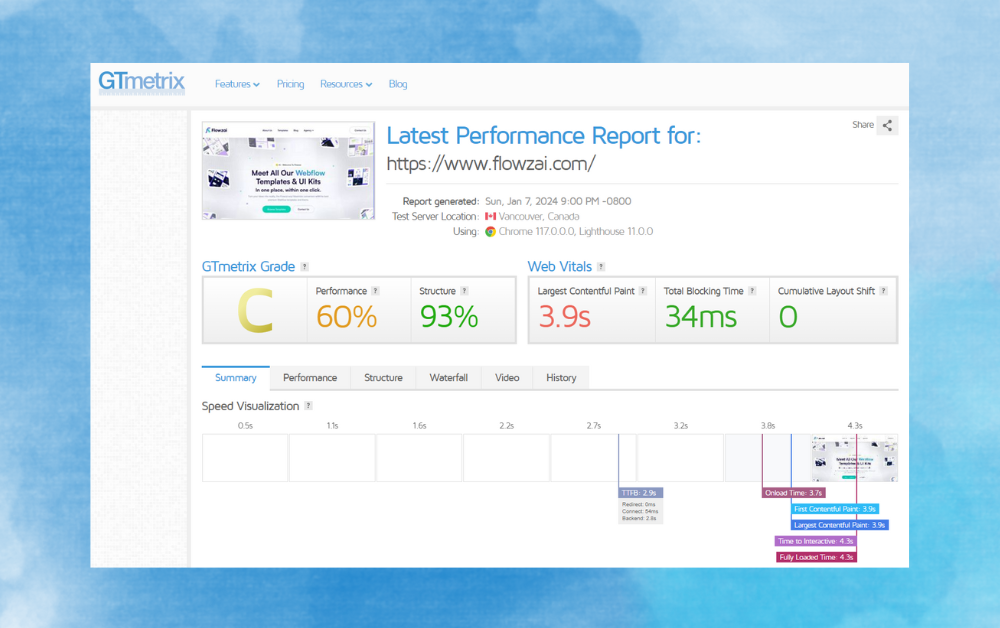Screen dimensions: 1000x628
Task: Click the 93% structure score
Action: point(449,317)
